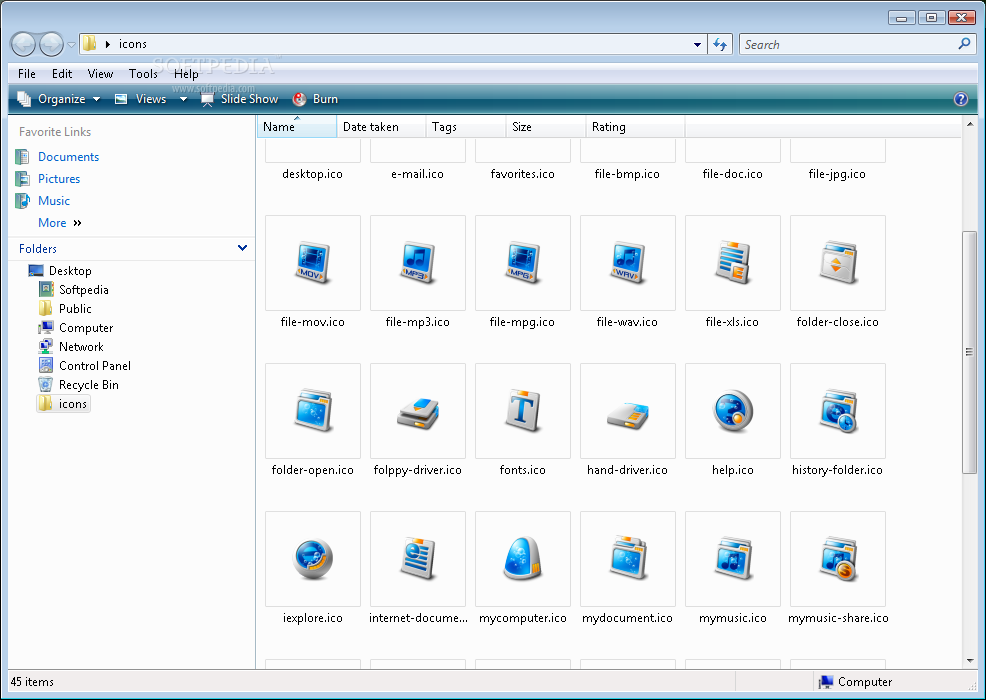The height and width of the screenshot is (700, 986).
Task: Select Recycle Bin in tree
Action: pyautogui.click(x=89, y=384)
